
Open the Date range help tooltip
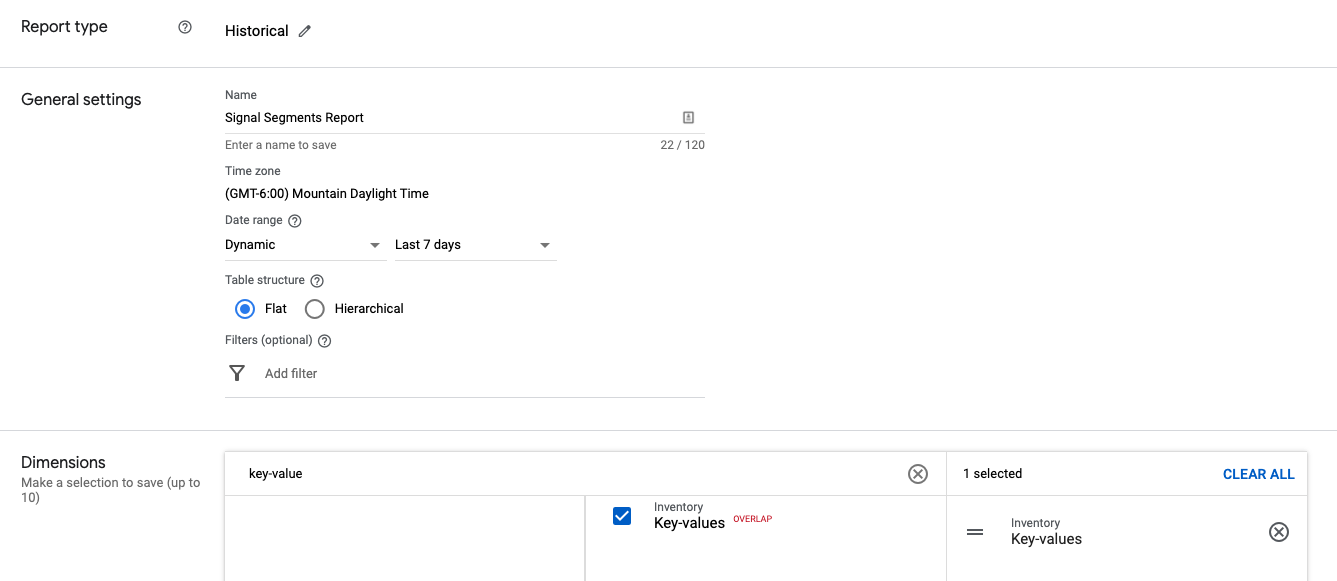point(295,221)
